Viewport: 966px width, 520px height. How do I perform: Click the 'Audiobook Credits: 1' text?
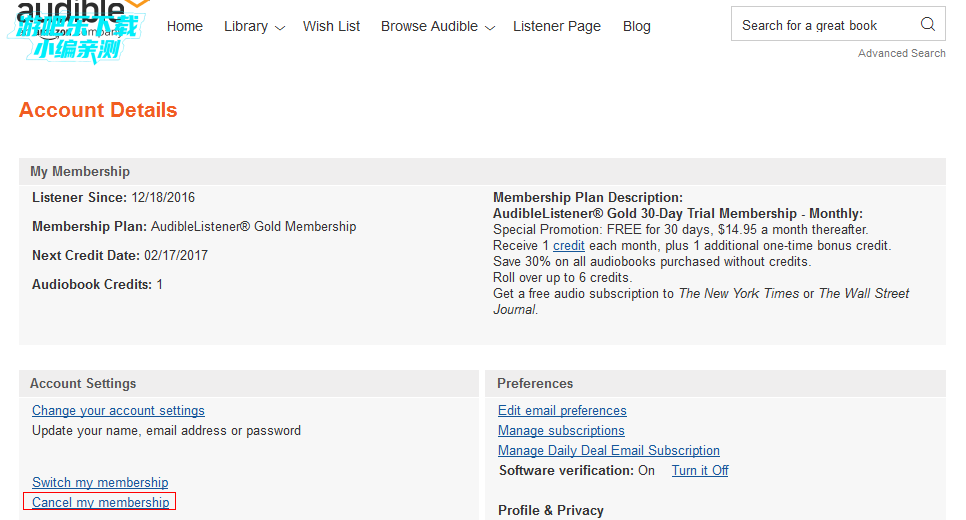tap(97, 284)
